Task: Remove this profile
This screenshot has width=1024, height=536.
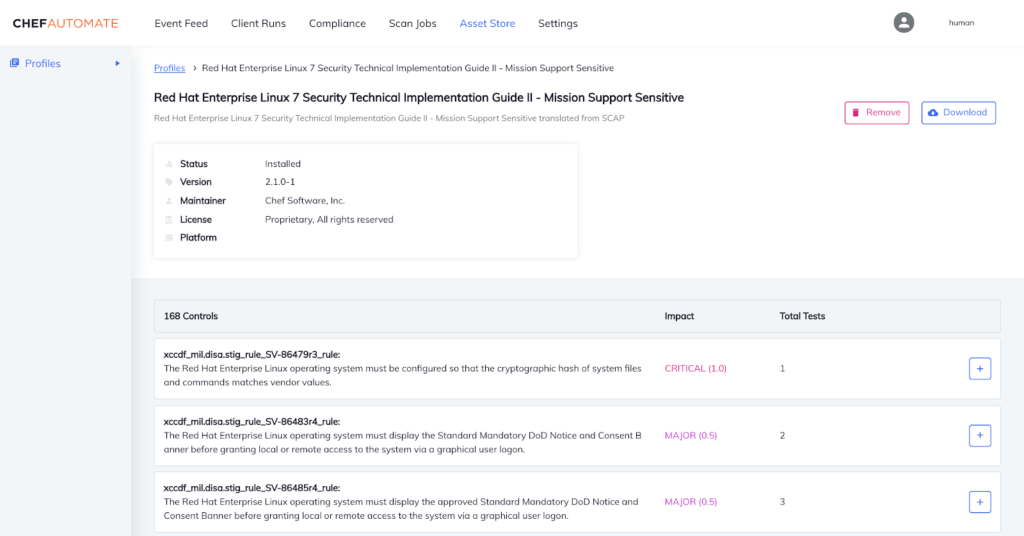Action: (876, 113)
